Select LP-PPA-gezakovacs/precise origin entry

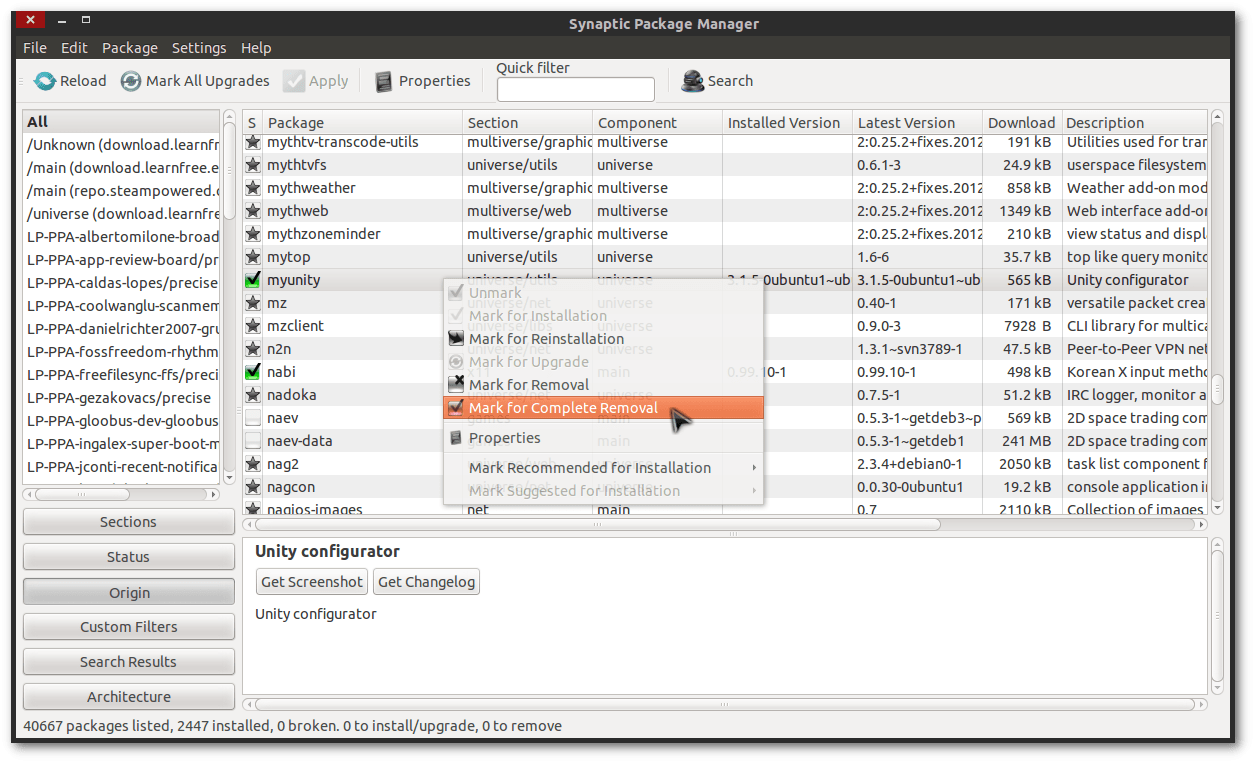coord(121,398)
